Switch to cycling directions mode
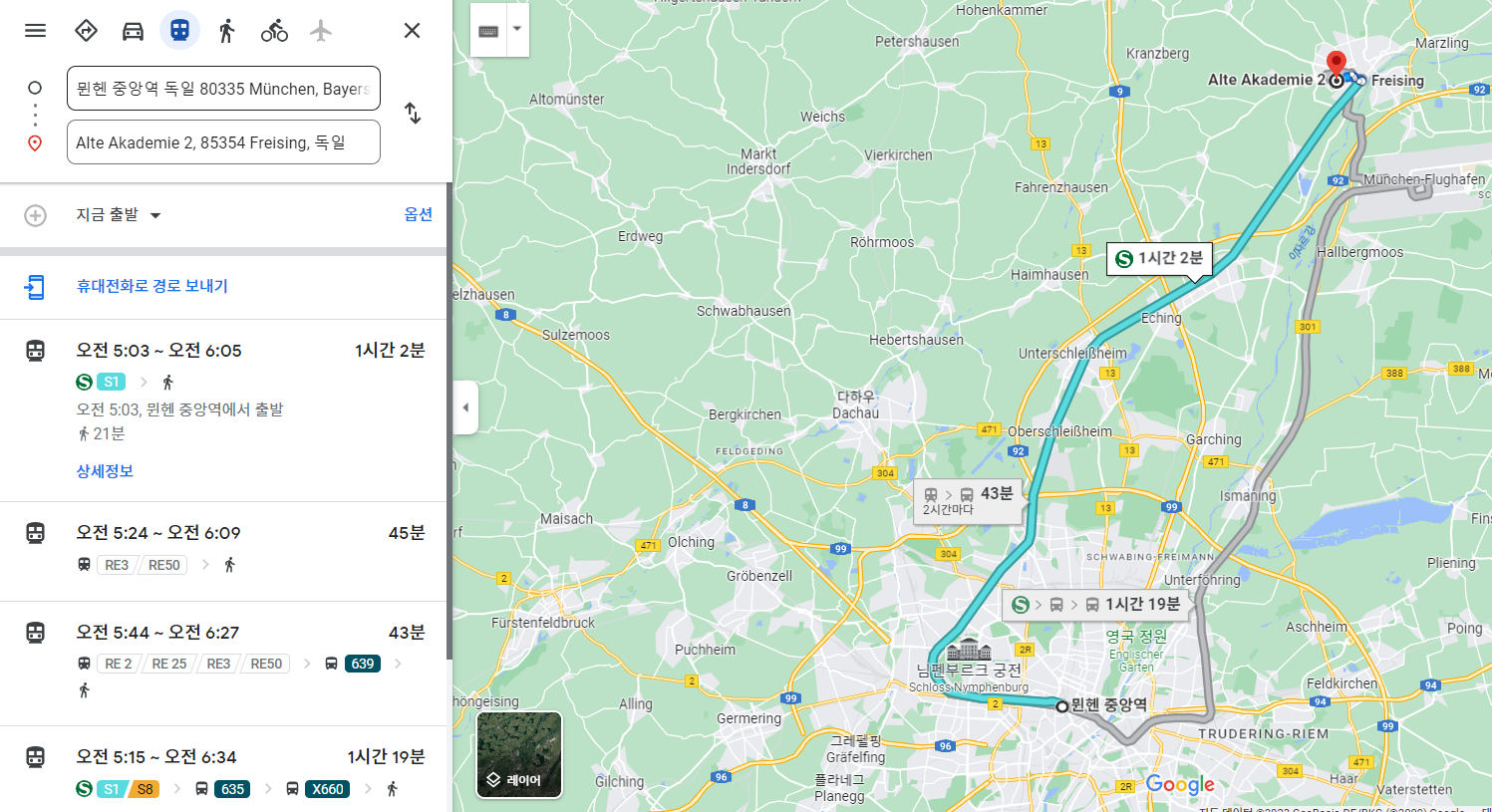The height and width of the screenshot is (812, 1492). tap(274, 30)
